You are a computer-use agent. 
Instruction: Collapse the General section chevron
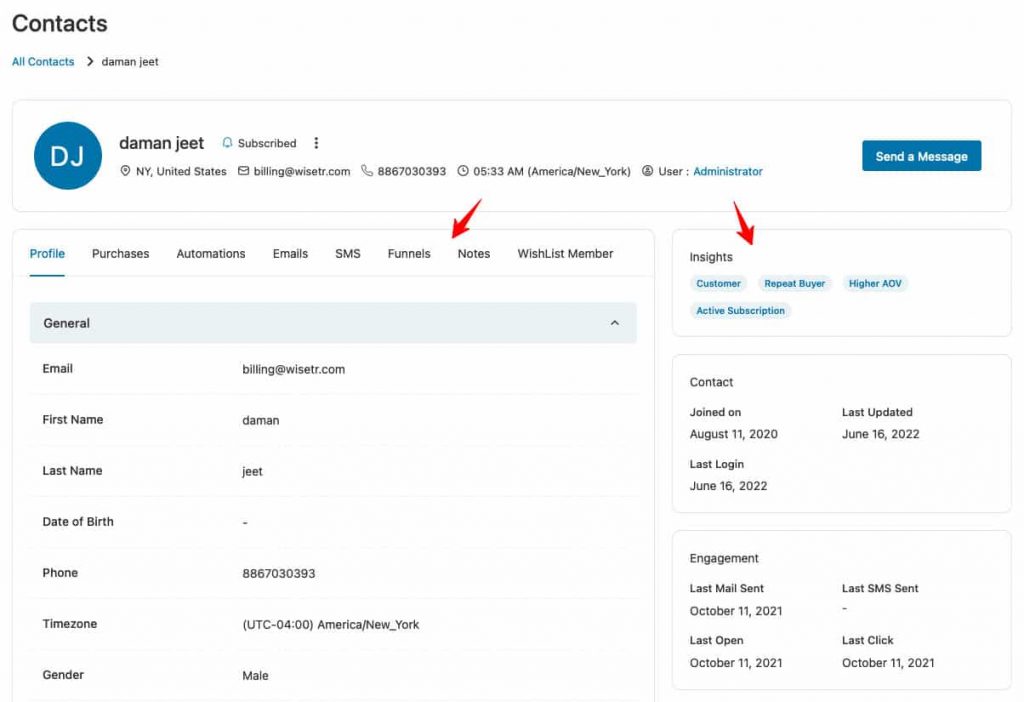pos(615,323)
